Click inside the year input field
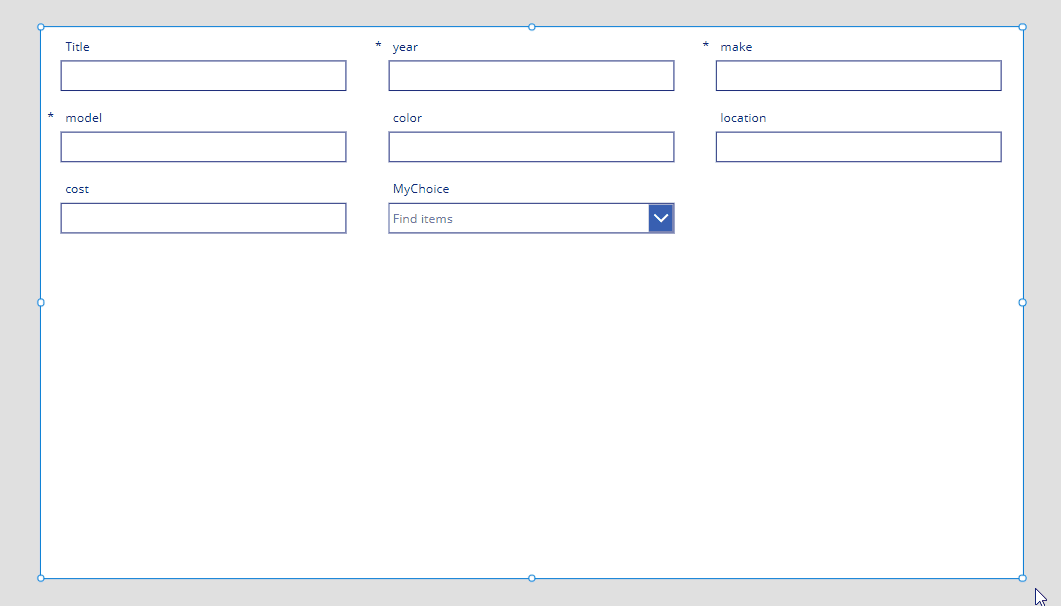The height and width of the screenshot is (606, 1061). [530, 75]
